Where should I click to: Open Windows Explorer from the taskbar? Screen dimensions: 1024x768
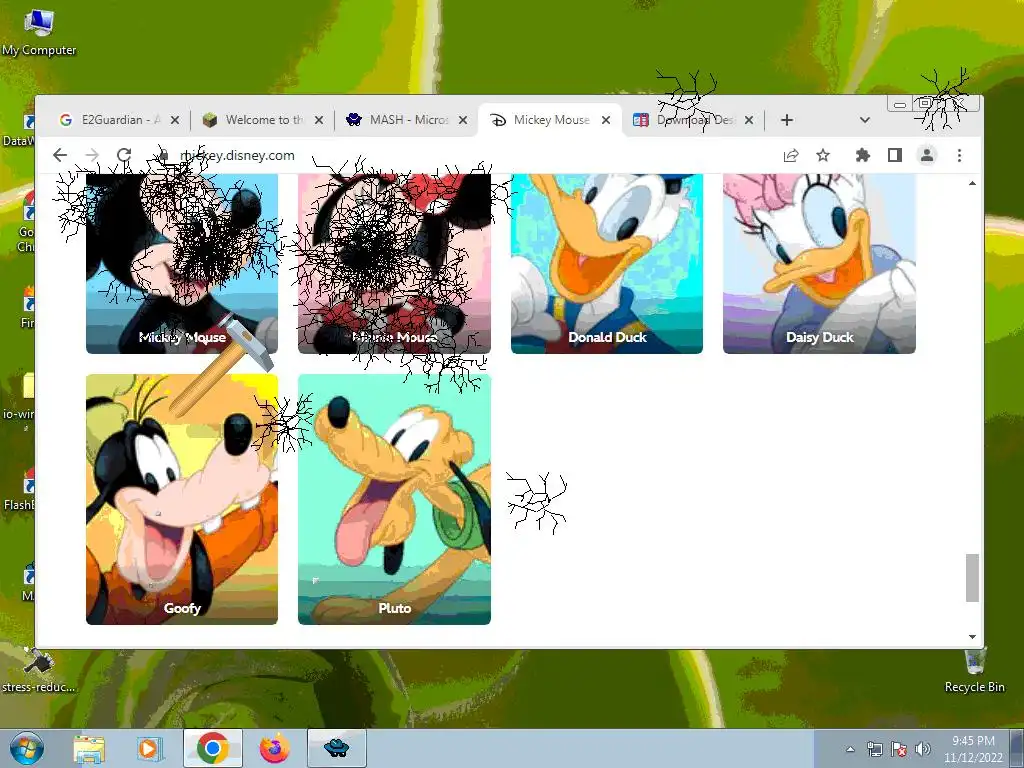89,748
